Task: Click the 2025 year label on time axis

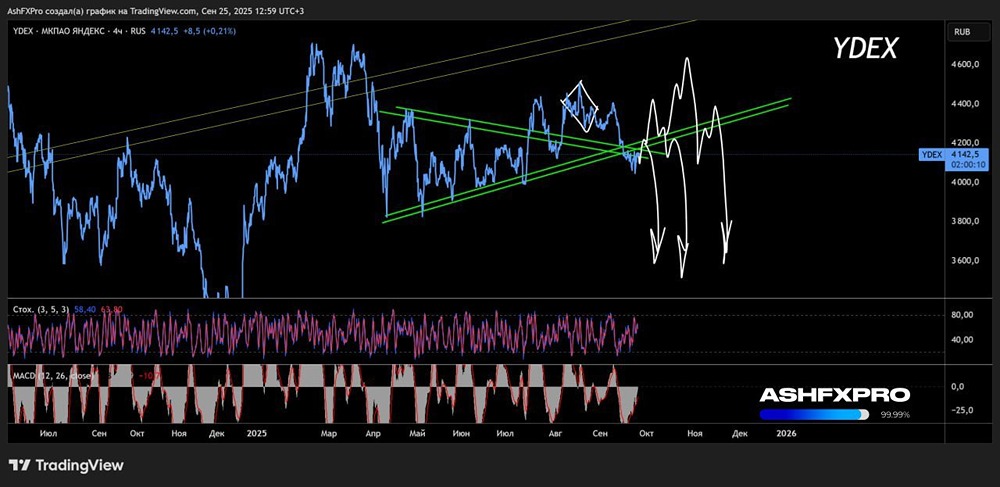Action: click(256, 433)
